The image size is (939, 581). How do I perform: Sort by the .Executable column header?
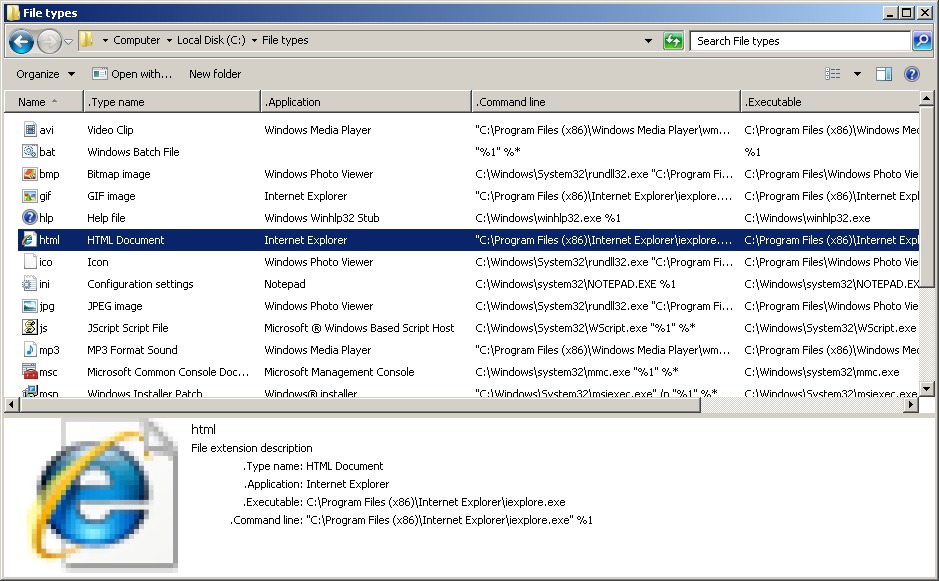click(829, 102)
